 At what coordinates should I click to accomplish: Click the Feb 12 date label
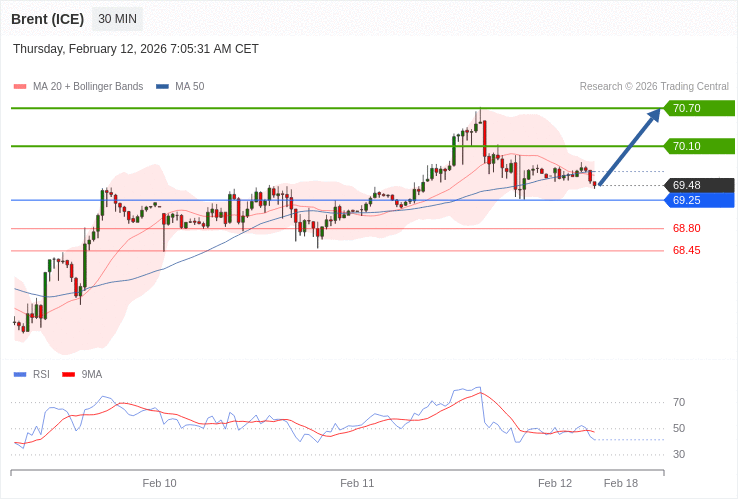[555, 483]
